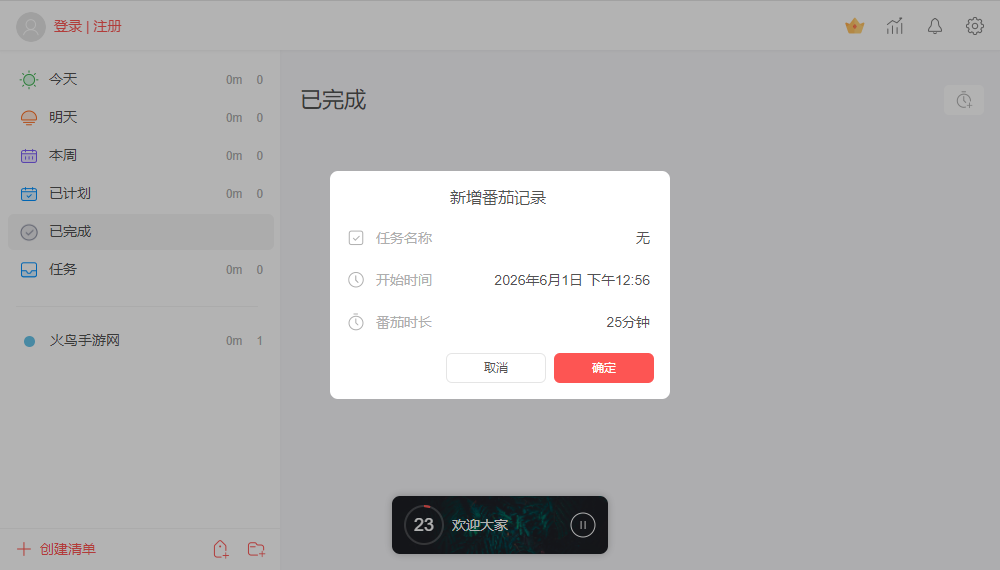The height and width of the screenshot is (570, 1000).
Task: Click the 新增番茄记录 dialog title
Action: pyautogui.click(x=498, y=198)
